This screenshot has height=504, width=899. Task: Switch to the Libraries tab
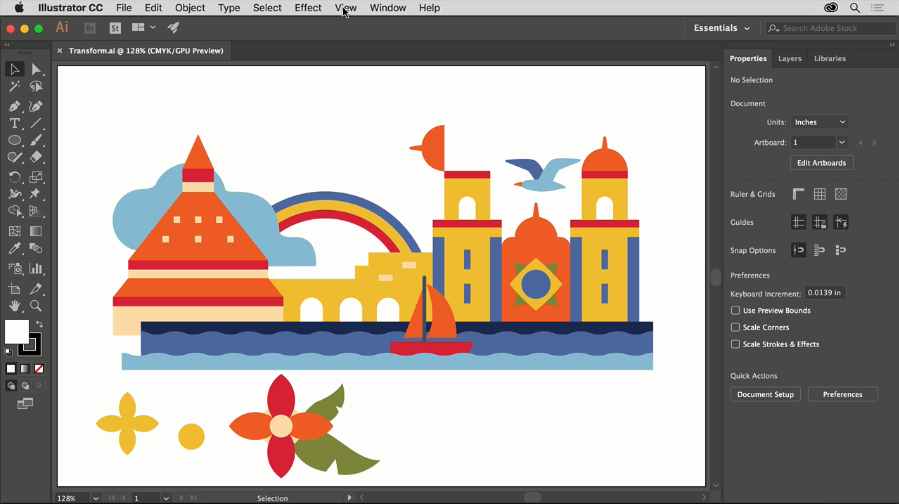point(830,58)
